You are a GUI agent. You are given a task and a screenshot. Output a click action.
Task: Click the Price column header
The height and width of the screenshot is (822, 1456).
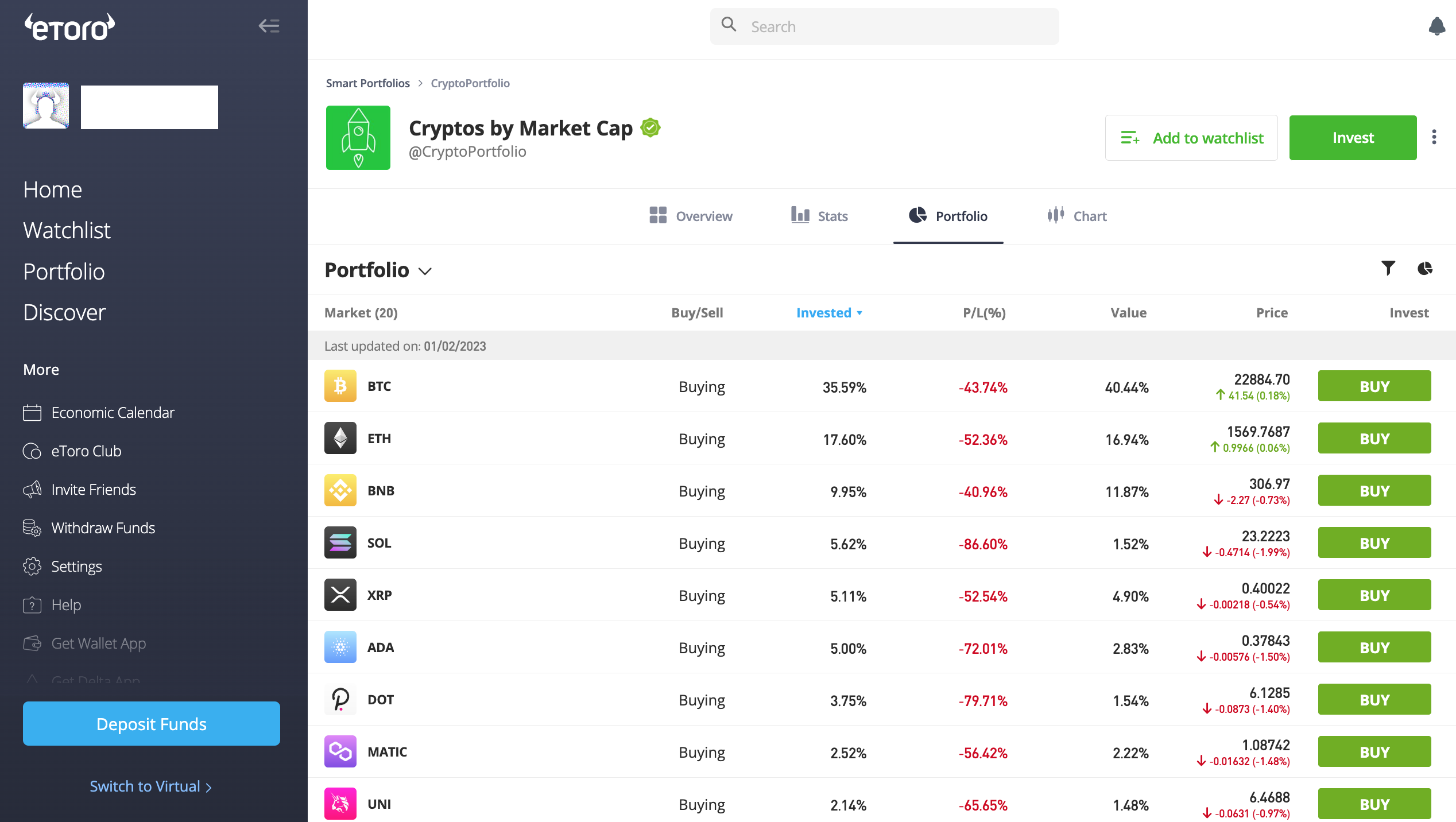click(x=1272, y=313)
